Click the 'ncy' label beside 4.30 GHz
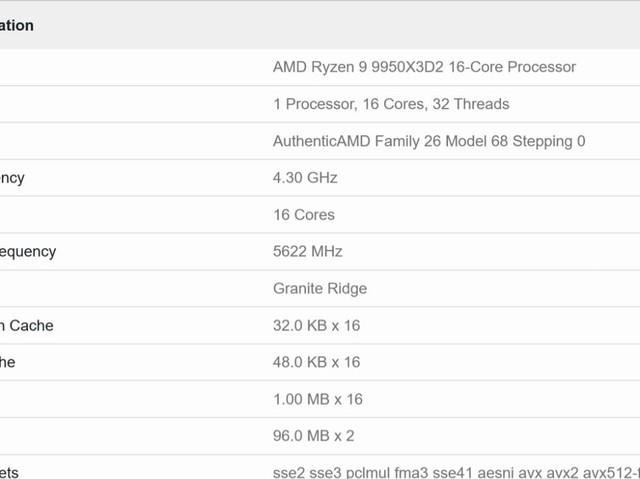 pyautogui.click(x=12, y=178)
